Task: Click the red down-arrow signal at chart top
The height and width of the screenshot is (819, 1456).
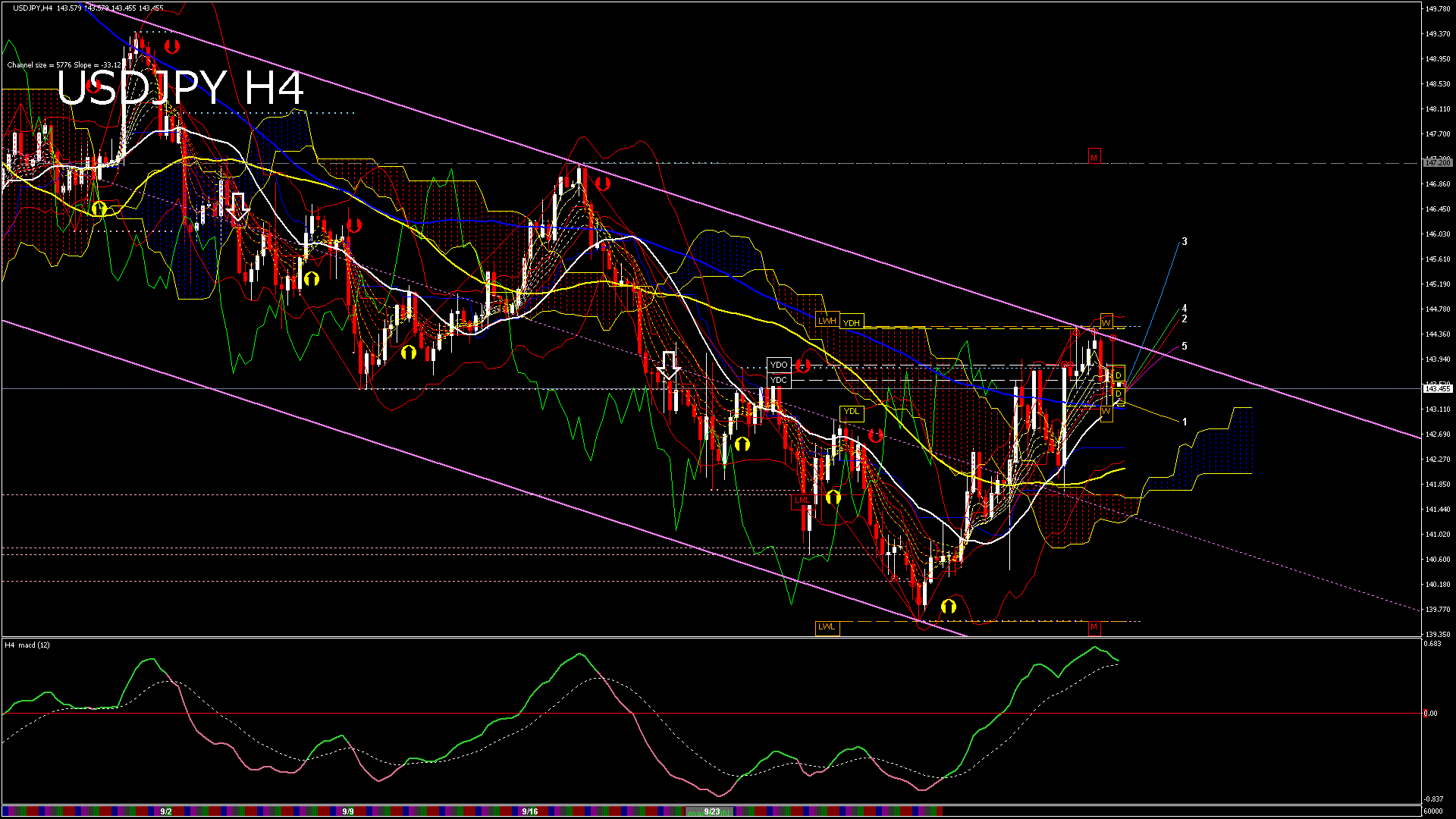Action: point(172,46)
